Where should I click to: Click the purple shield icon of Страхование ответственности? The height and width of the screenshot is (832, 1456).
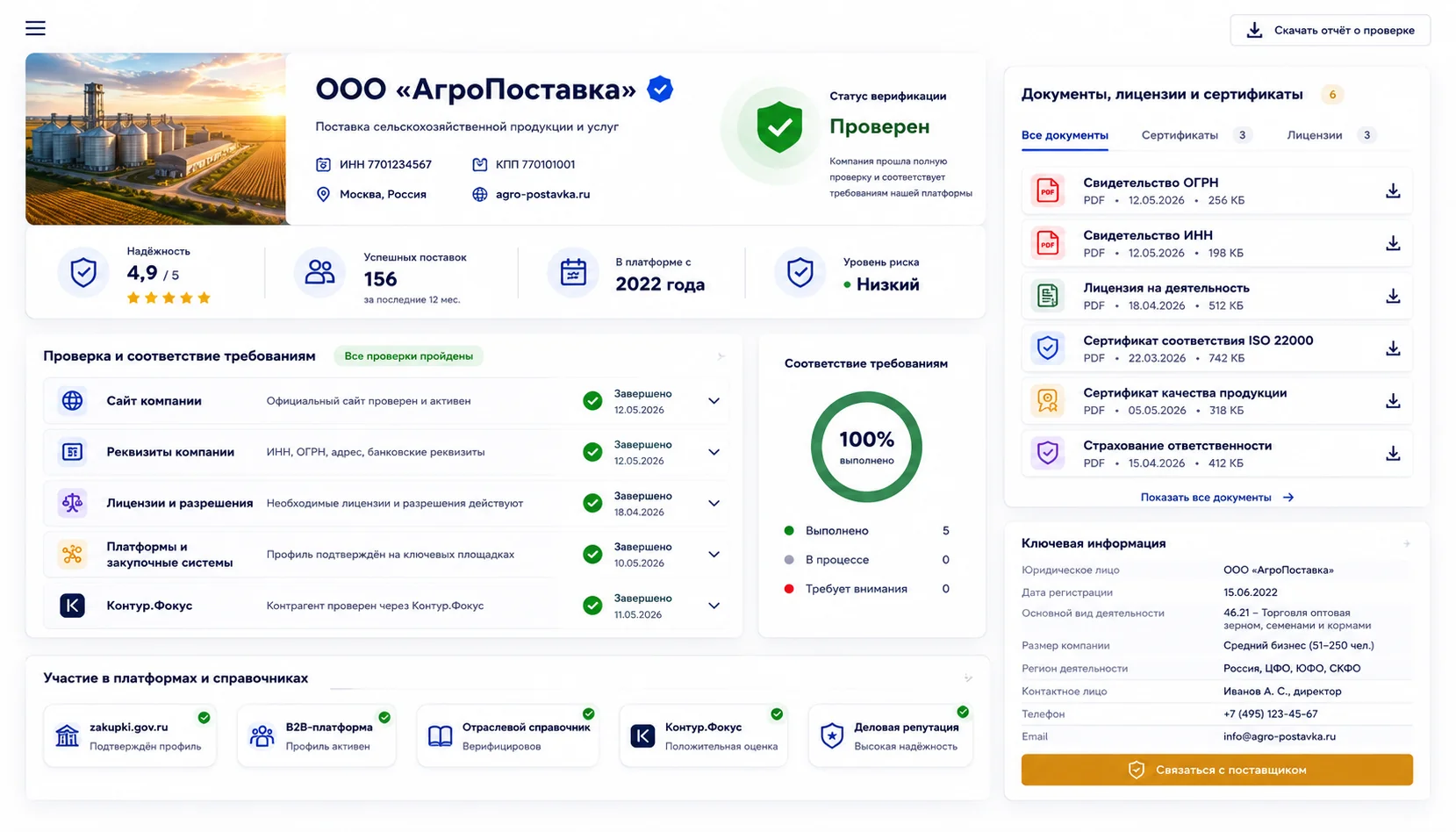click(1048, 454)
